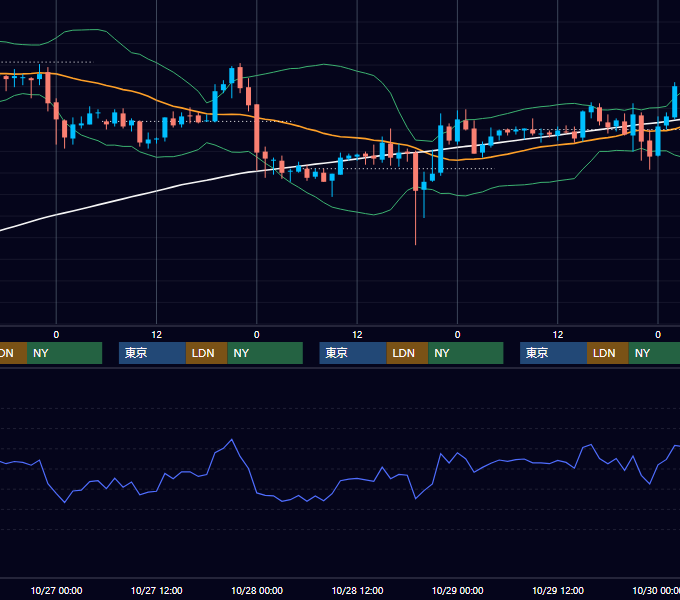Select the 東京 session block on 10/27
The width and height of the screenshot is (680, 600).
click(152, 353)
